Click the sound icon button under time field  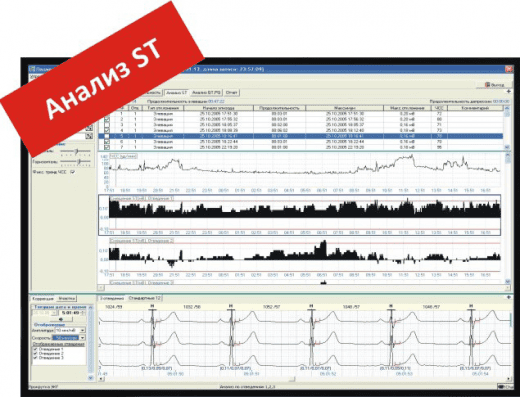pyautogui.click(x=61, y=319)
